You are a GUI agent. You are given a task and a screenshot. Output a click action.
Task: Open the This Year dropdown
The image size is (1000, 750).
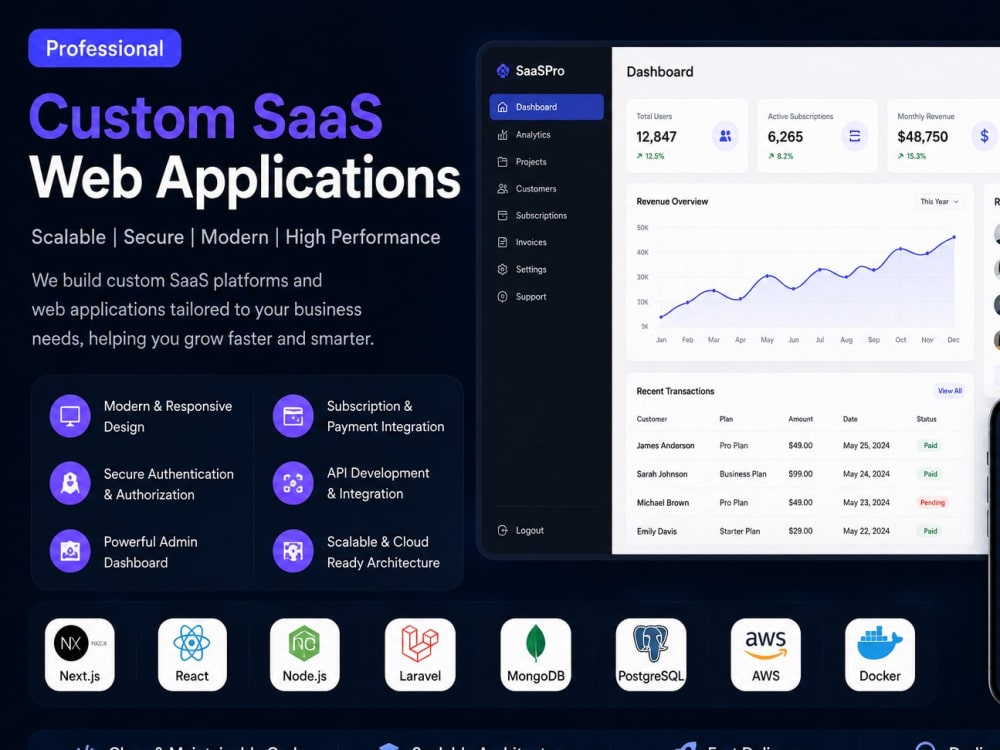tap(939, 202)
